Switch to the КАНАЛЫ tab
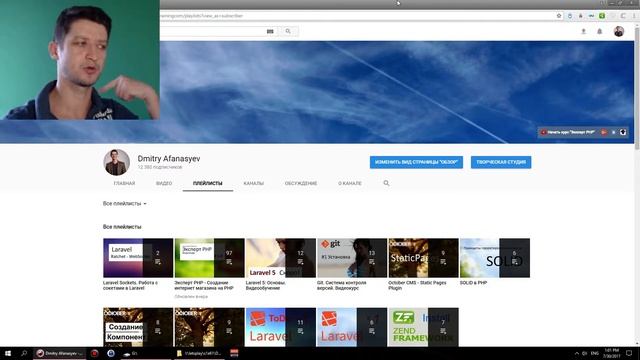 point(253,183)
